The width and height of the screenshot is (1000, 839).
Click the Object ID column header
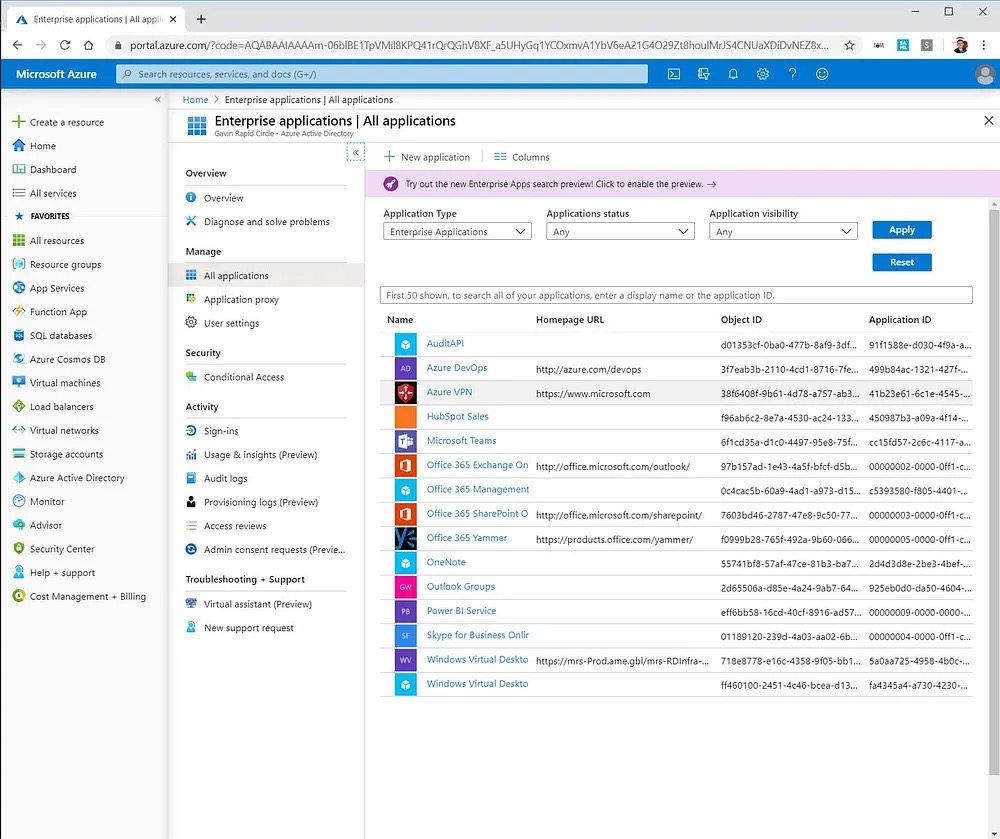tap(741, 319)
